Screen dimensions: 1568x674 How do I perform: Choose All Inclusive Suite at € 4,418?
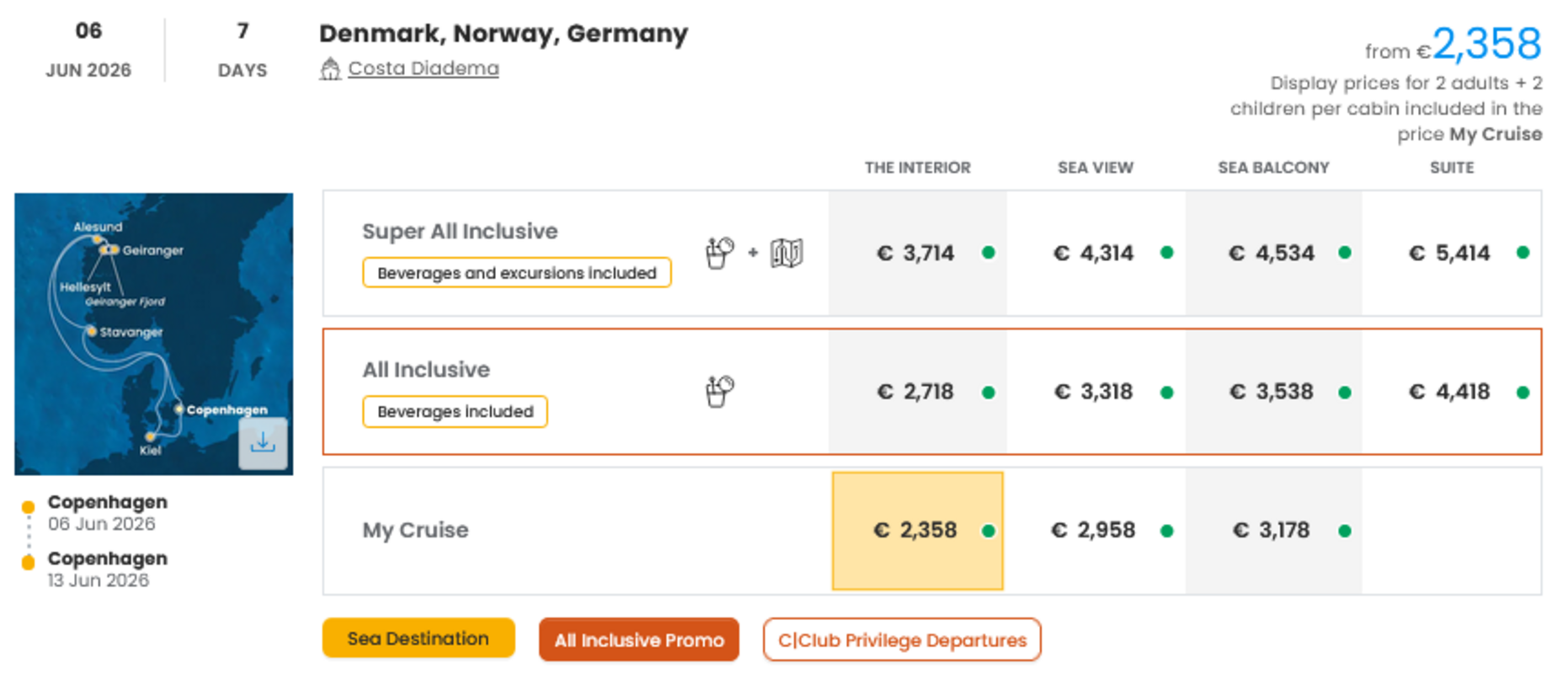pos(1450,392)
